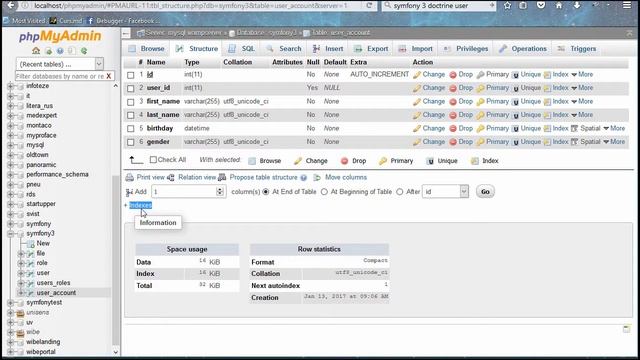Click the Print view printer icon
This screenshot has width=640, height=360.
[129, 178]
